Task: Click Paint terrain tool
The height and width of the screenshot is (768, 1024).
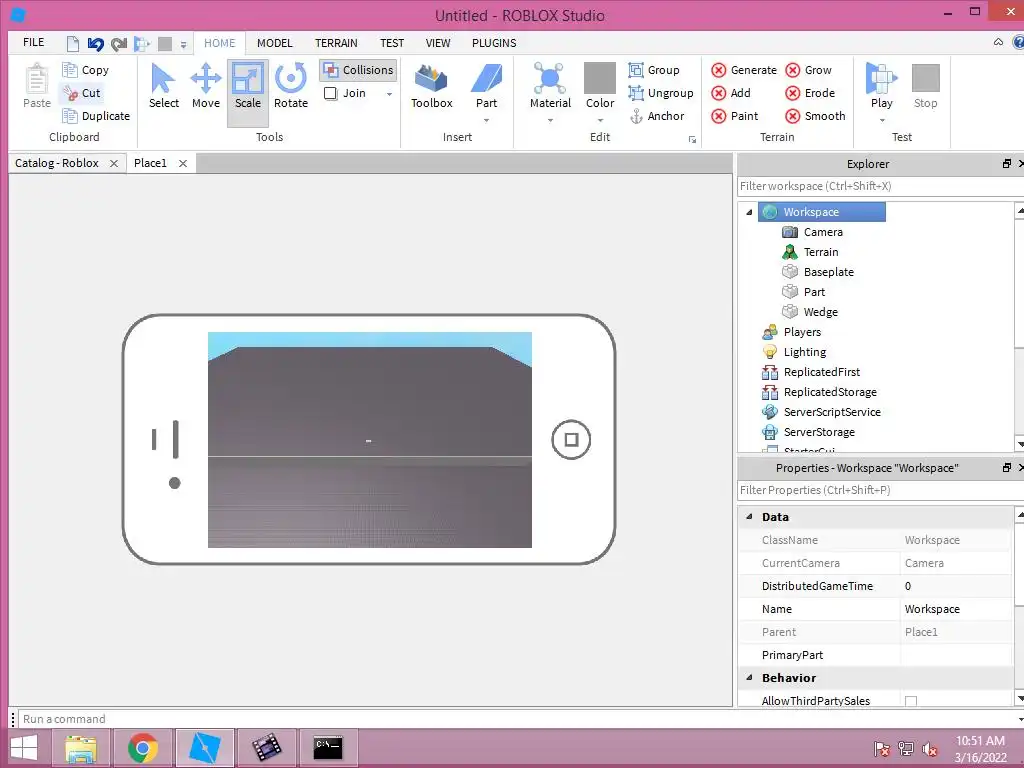Action: [735, 116]
